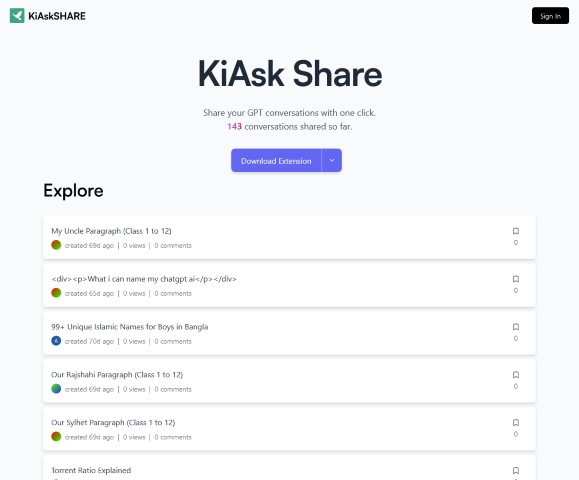Open the KiAskSHARE home link text
Image resolution: width=579 pixels, height=480 pixels.
point(57,16)
